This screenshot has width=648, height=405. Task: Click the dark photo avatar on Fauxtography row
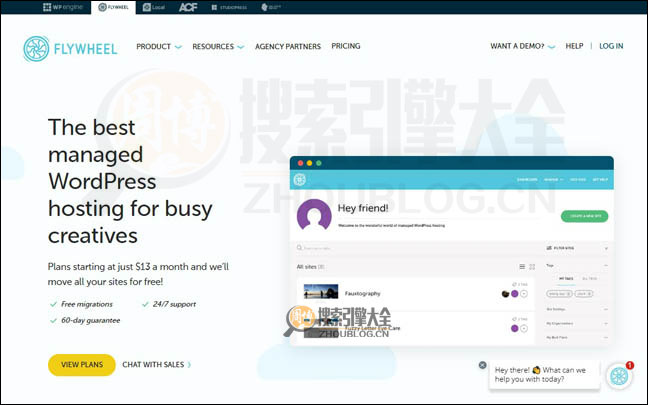coord(505,294)
